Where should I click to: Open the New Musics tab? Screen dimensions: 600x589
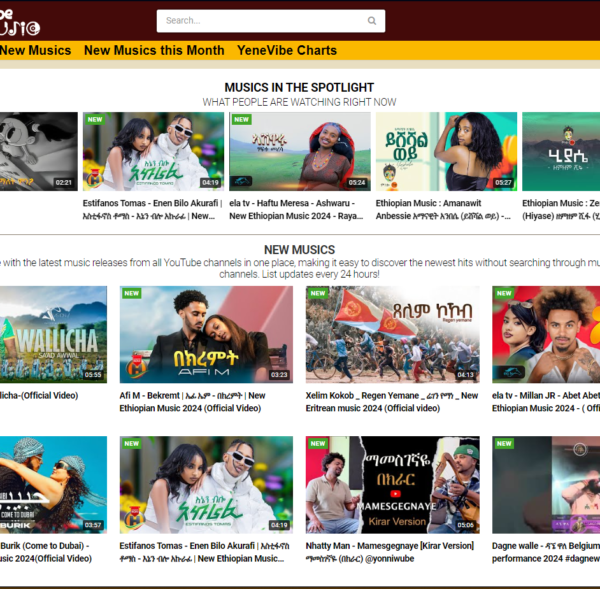[36, 50]
